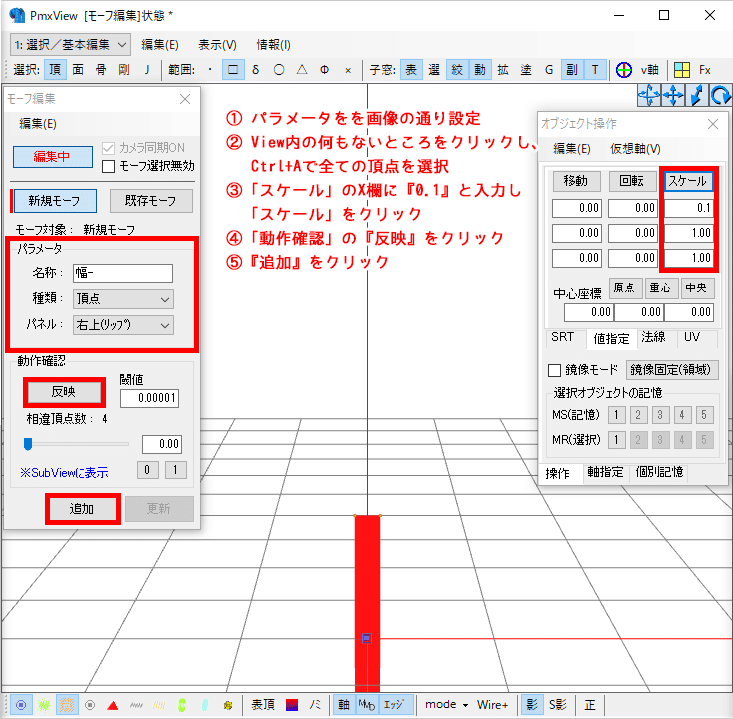Viewport: 733px width, 719px height.
Task: Choose rectangle range selection tool
Action: point(233,70)
